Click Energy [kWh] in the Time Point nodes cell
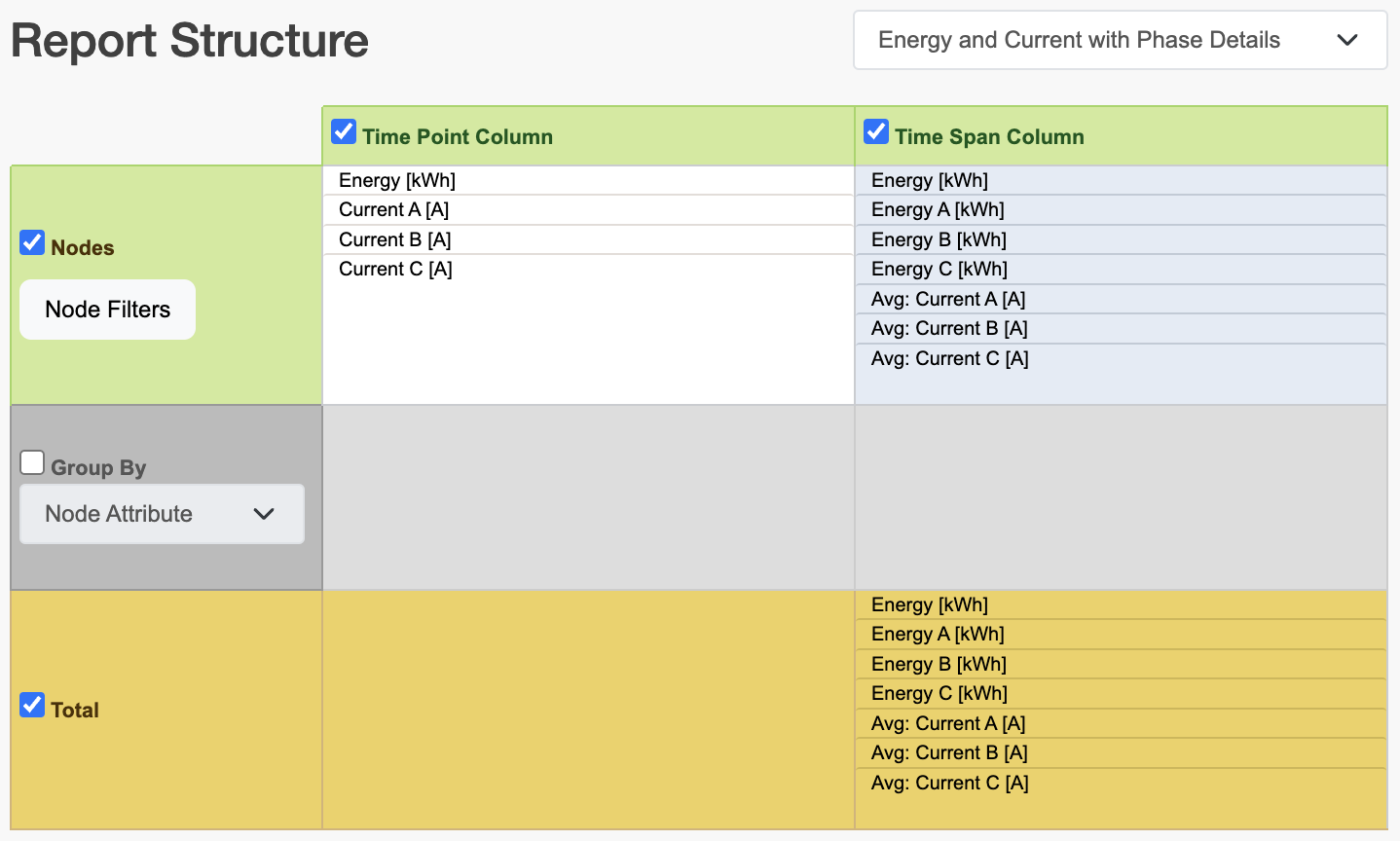This screenshot has width=1400, height=841. coord(397,180)
